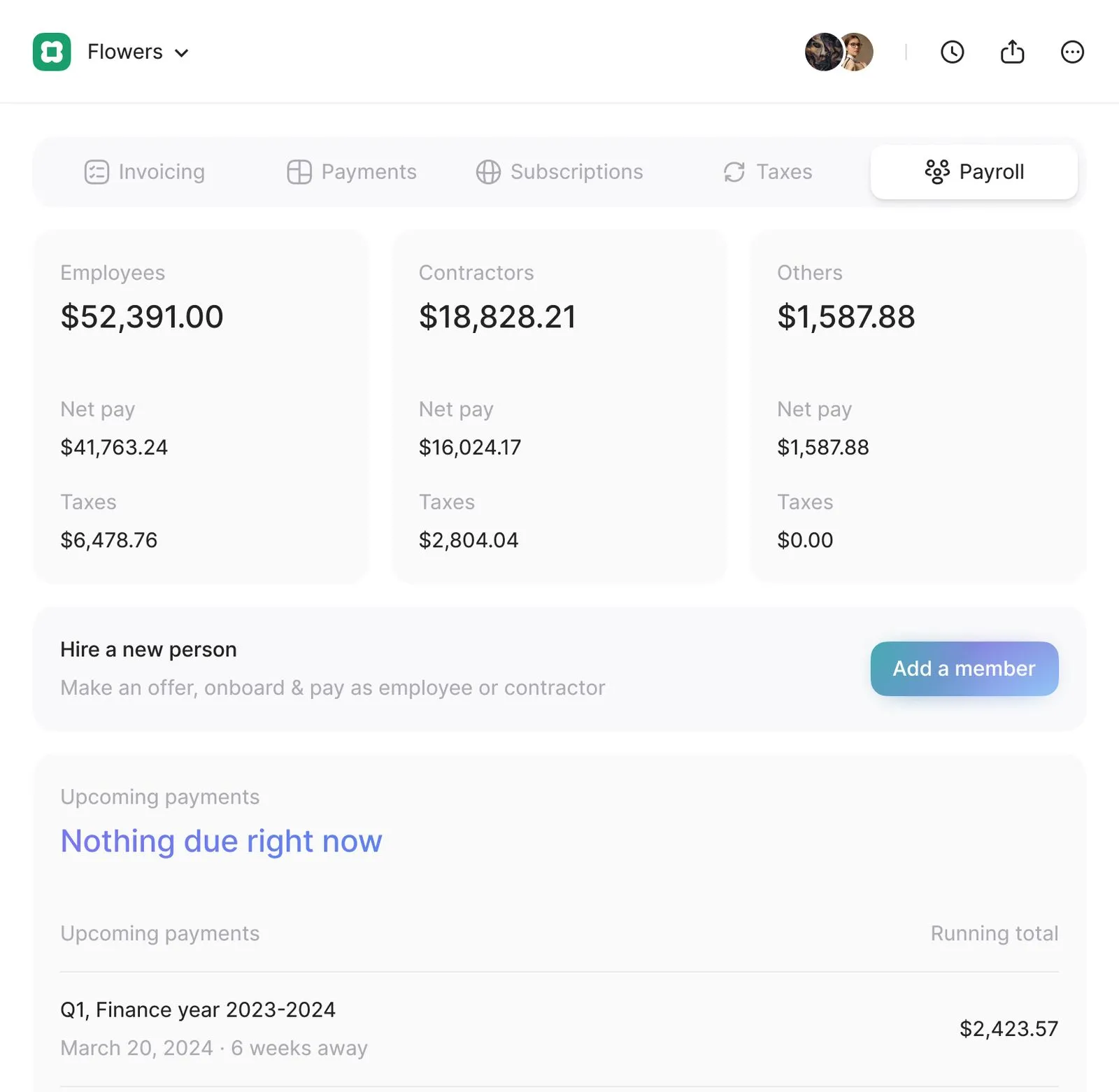Open the history clock icon

(952, 52)
